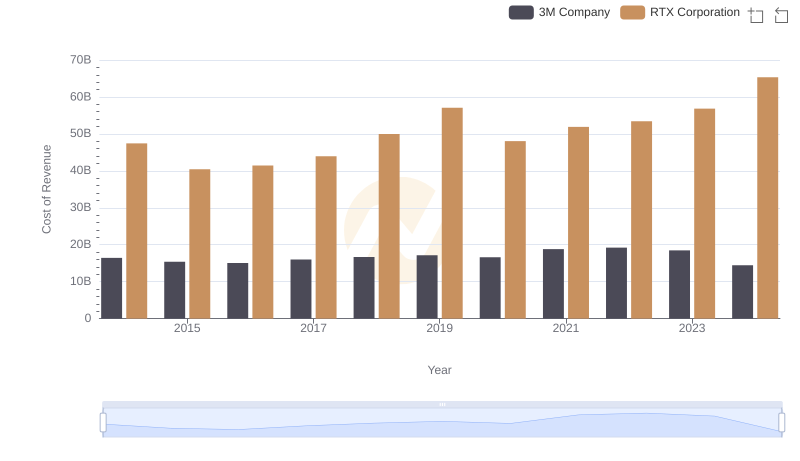Select the 2018 RTX Corporation bar

coord(389,226)
